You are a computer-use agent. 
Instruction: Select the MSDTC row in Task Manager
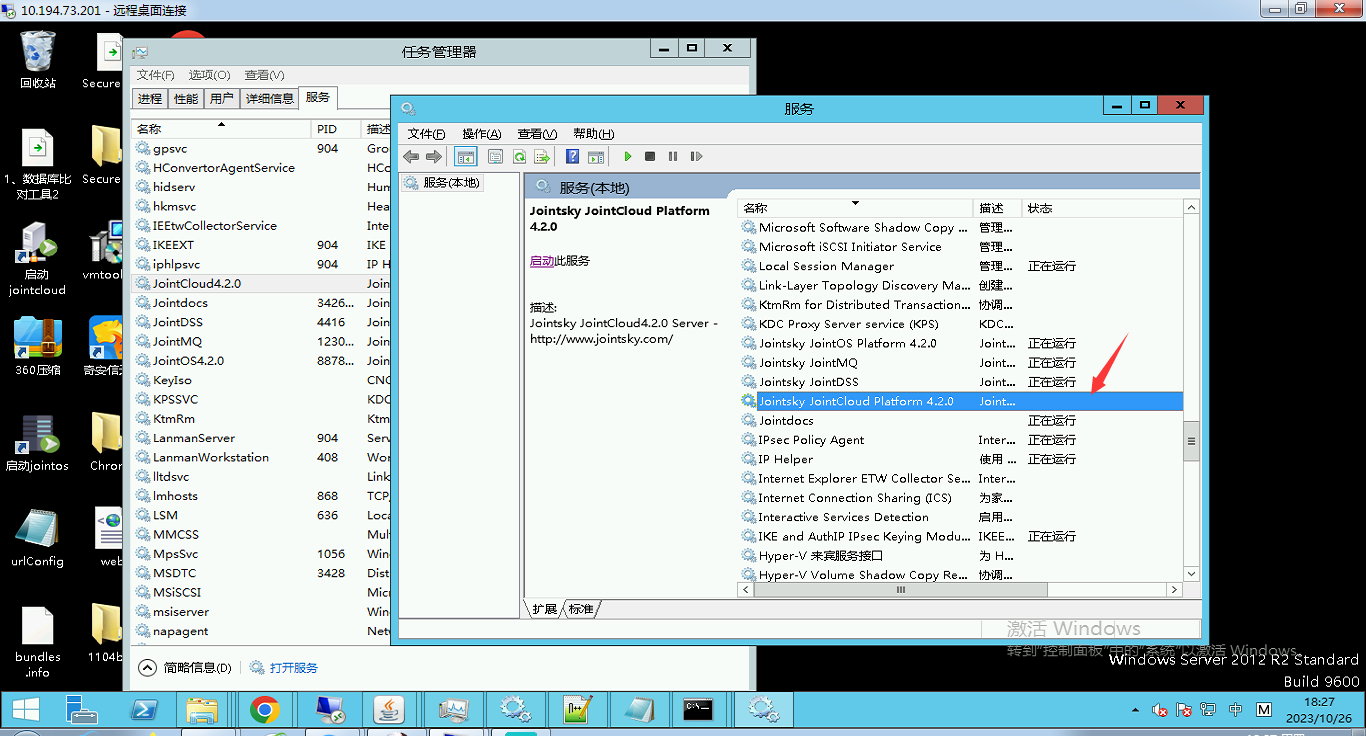pos(262,574)
